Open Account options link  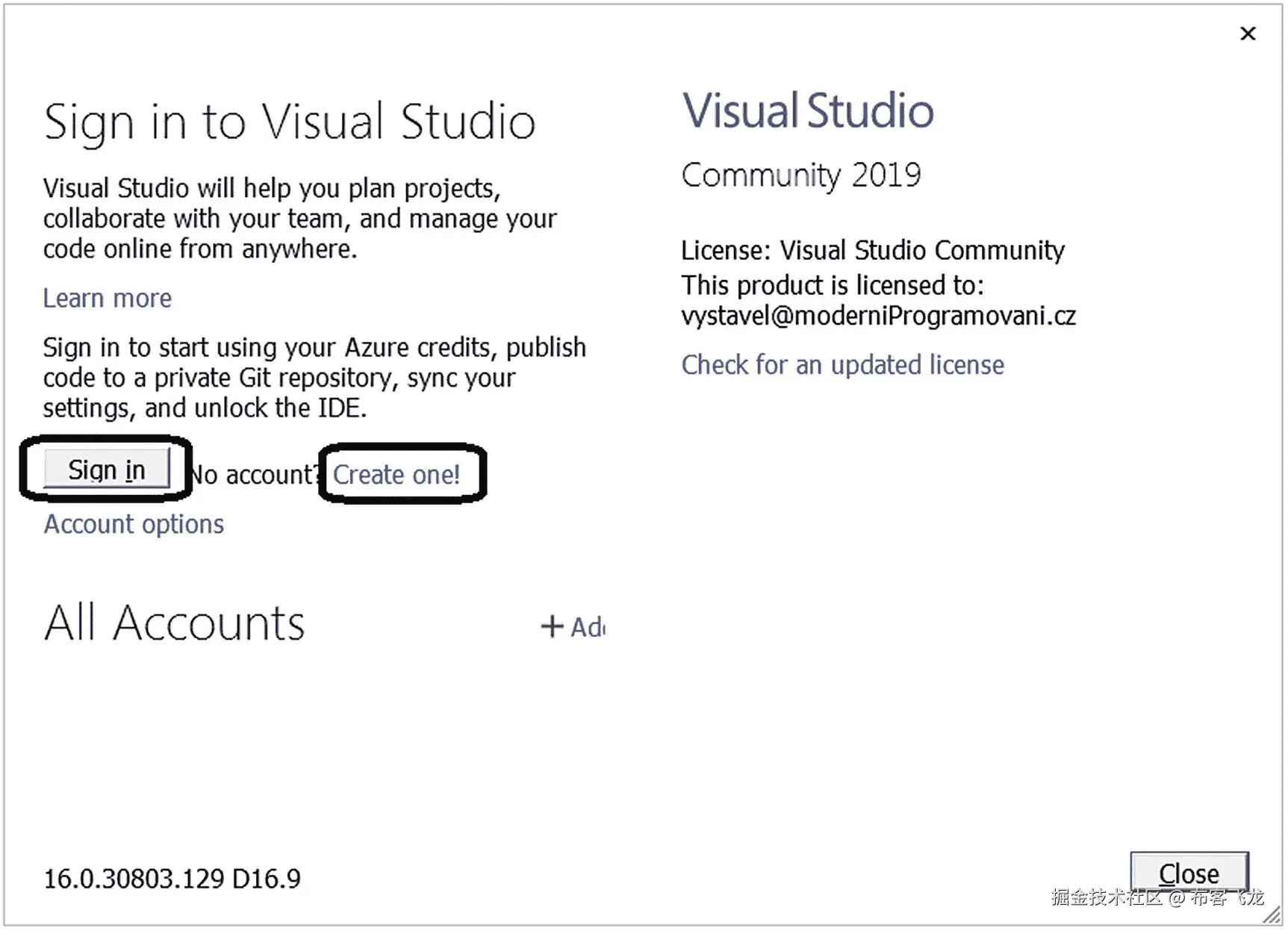134,524
